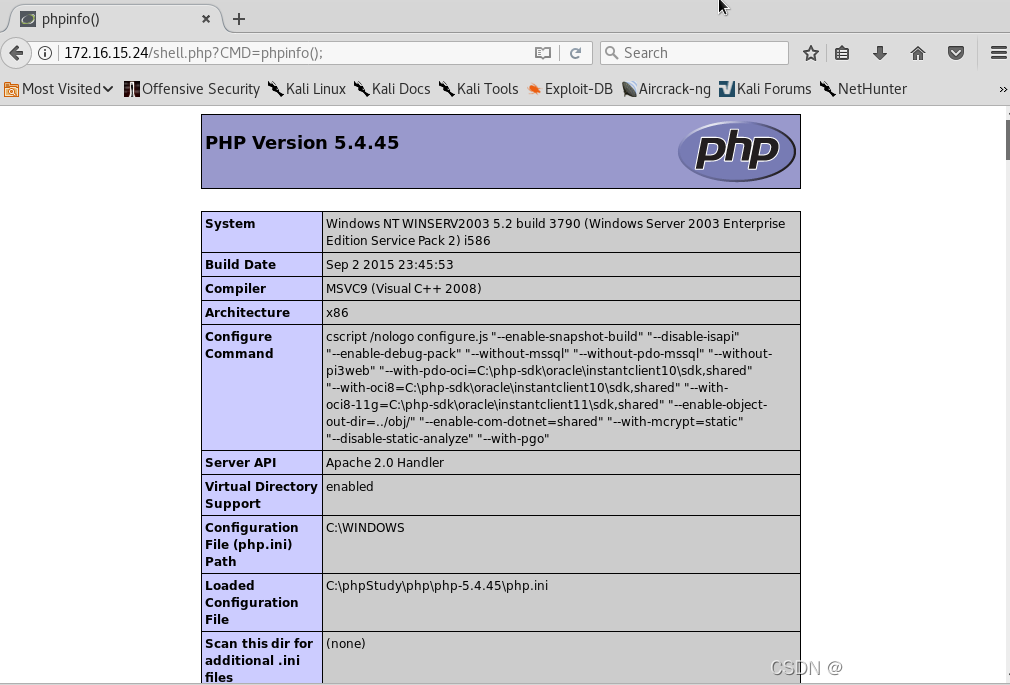Click the Configure Command label

(x=239, y=345)
